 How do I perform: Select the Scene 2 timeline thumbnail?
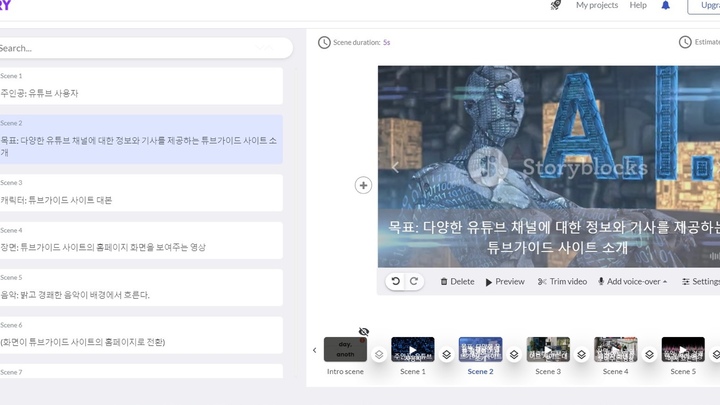point(480,349)
